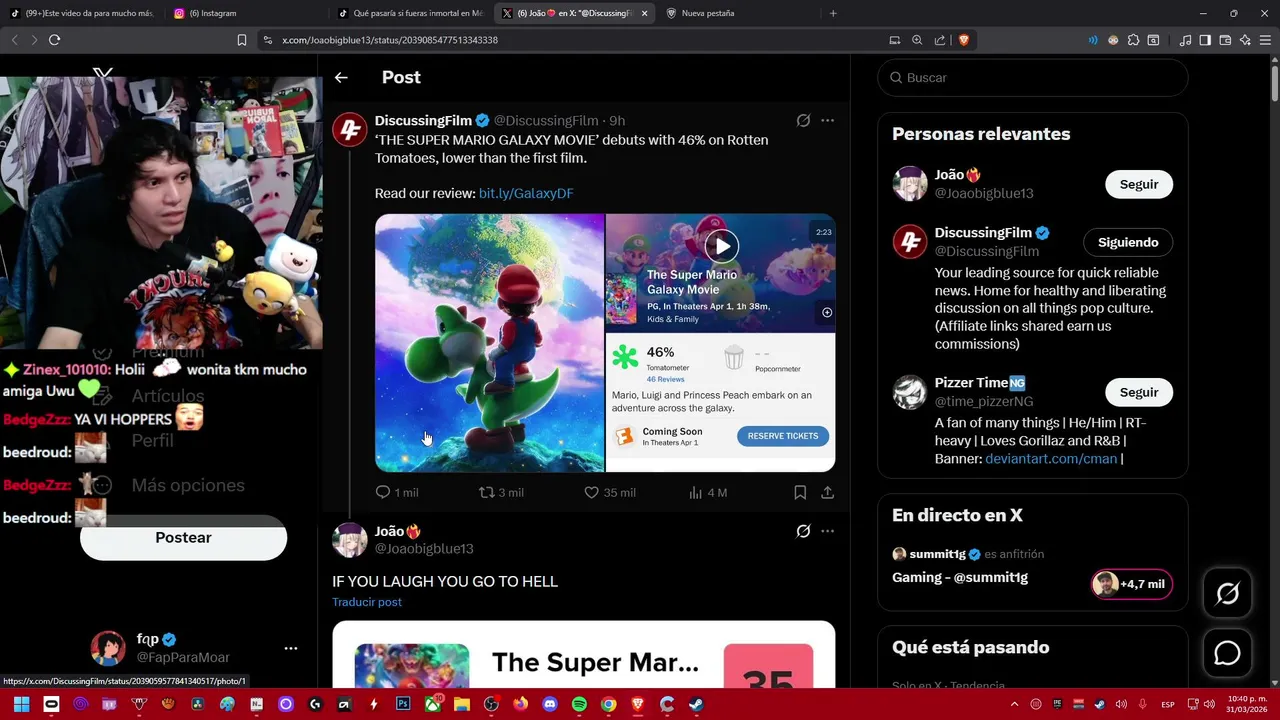
Task: Open the browser hamburger menu
Action: pyautogui.click(x=1266, y=40)
